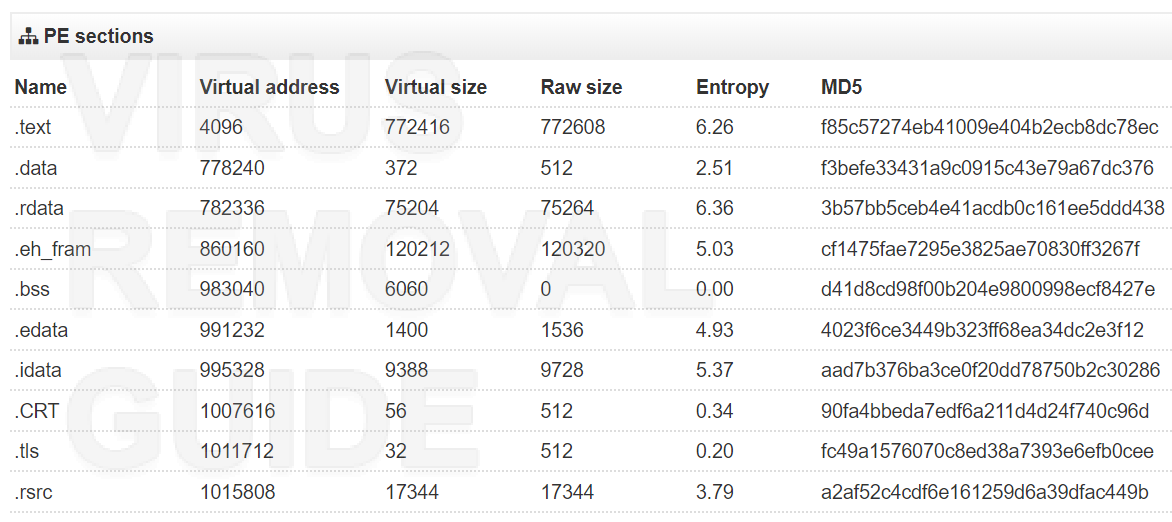
Task: Click the .rsrc section name
Action: click(33, 492)
